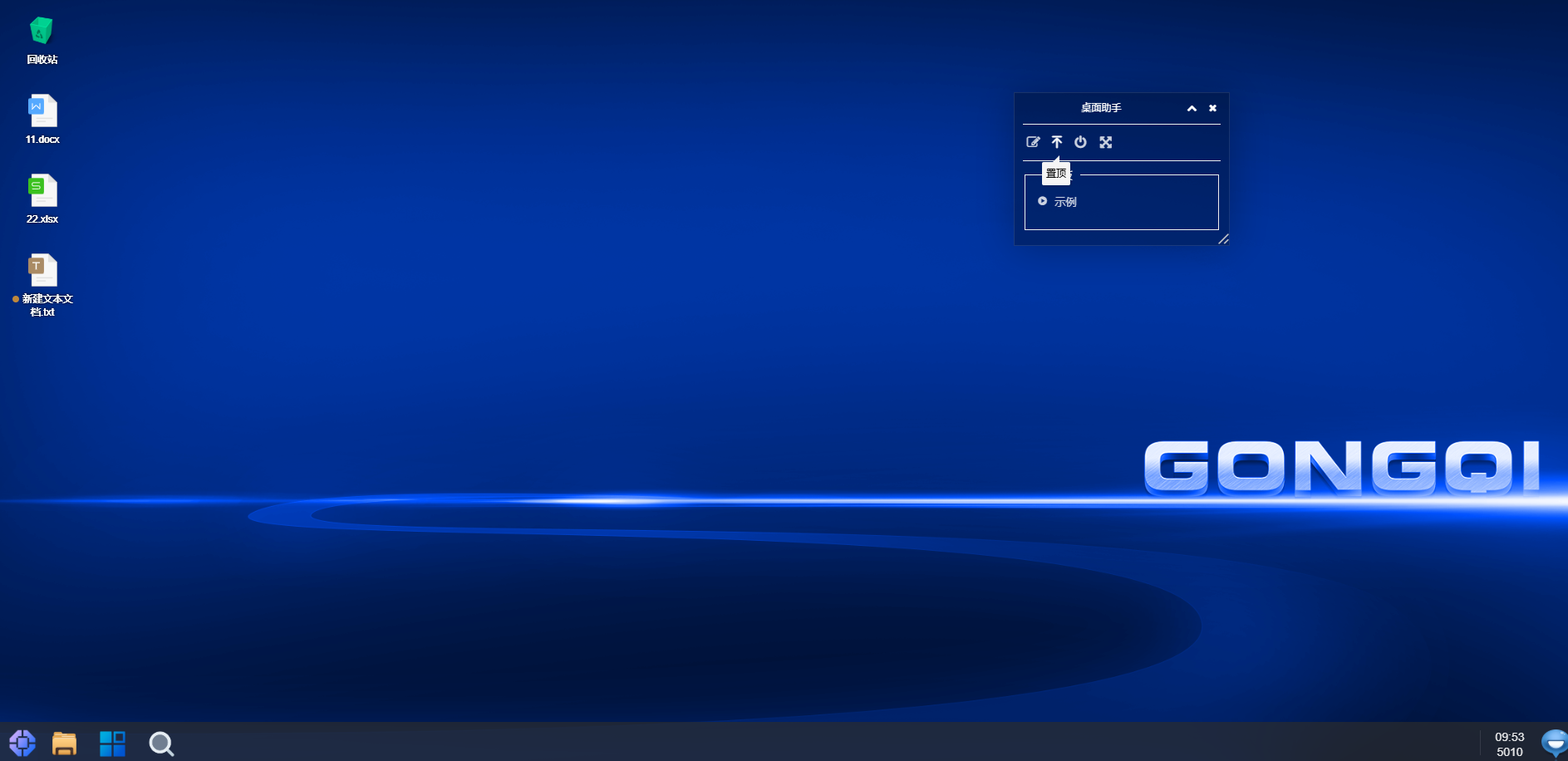Expand the 示例 item play arrow
The width and height of the screenshot is (1568, 761).
1043,201
